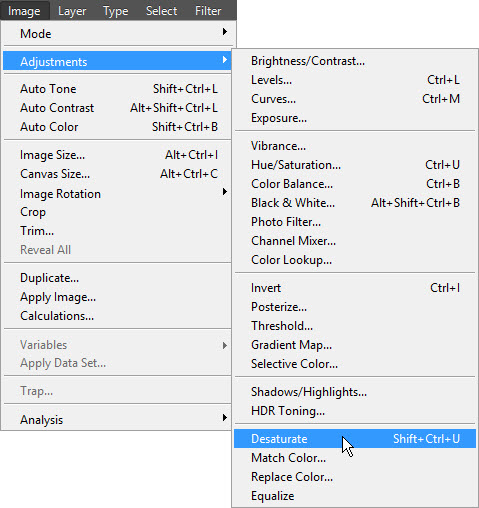Open the Select menu
The image size is (479, 508).
pos(162,11)
